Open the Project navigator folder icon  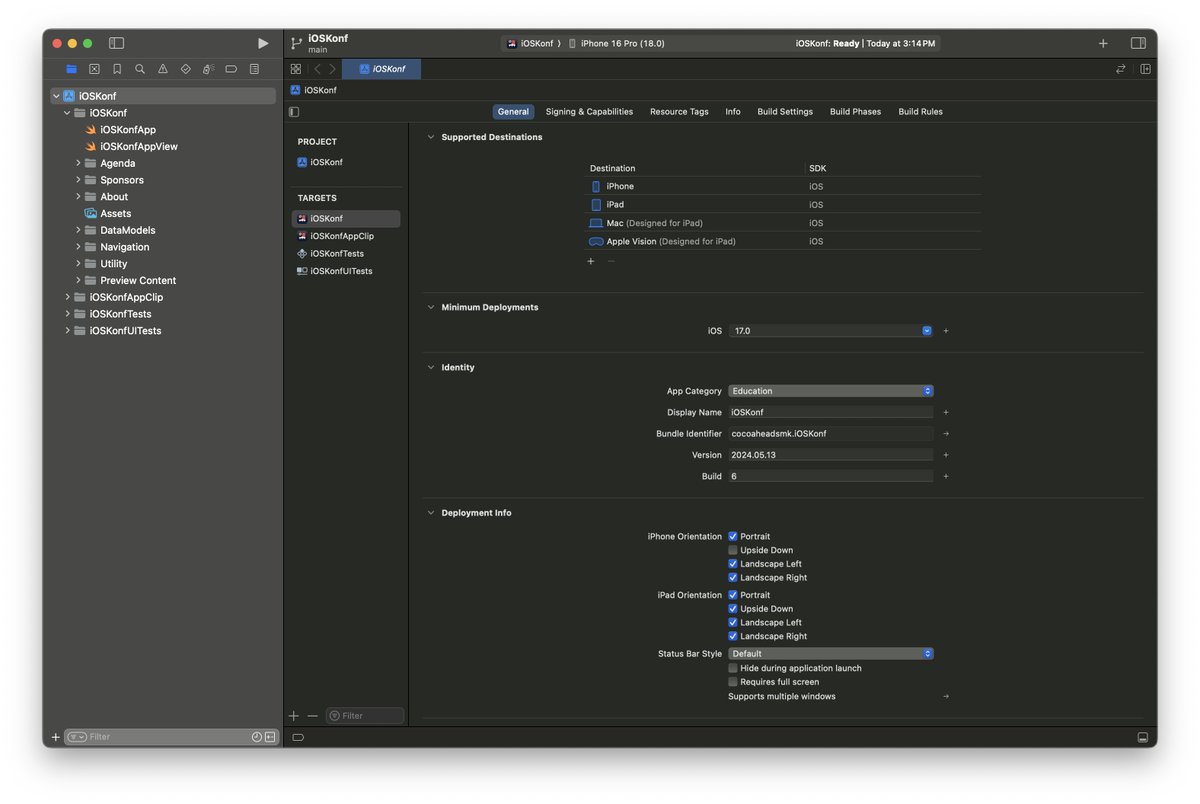pyautogui.click(x=71, y=69)
